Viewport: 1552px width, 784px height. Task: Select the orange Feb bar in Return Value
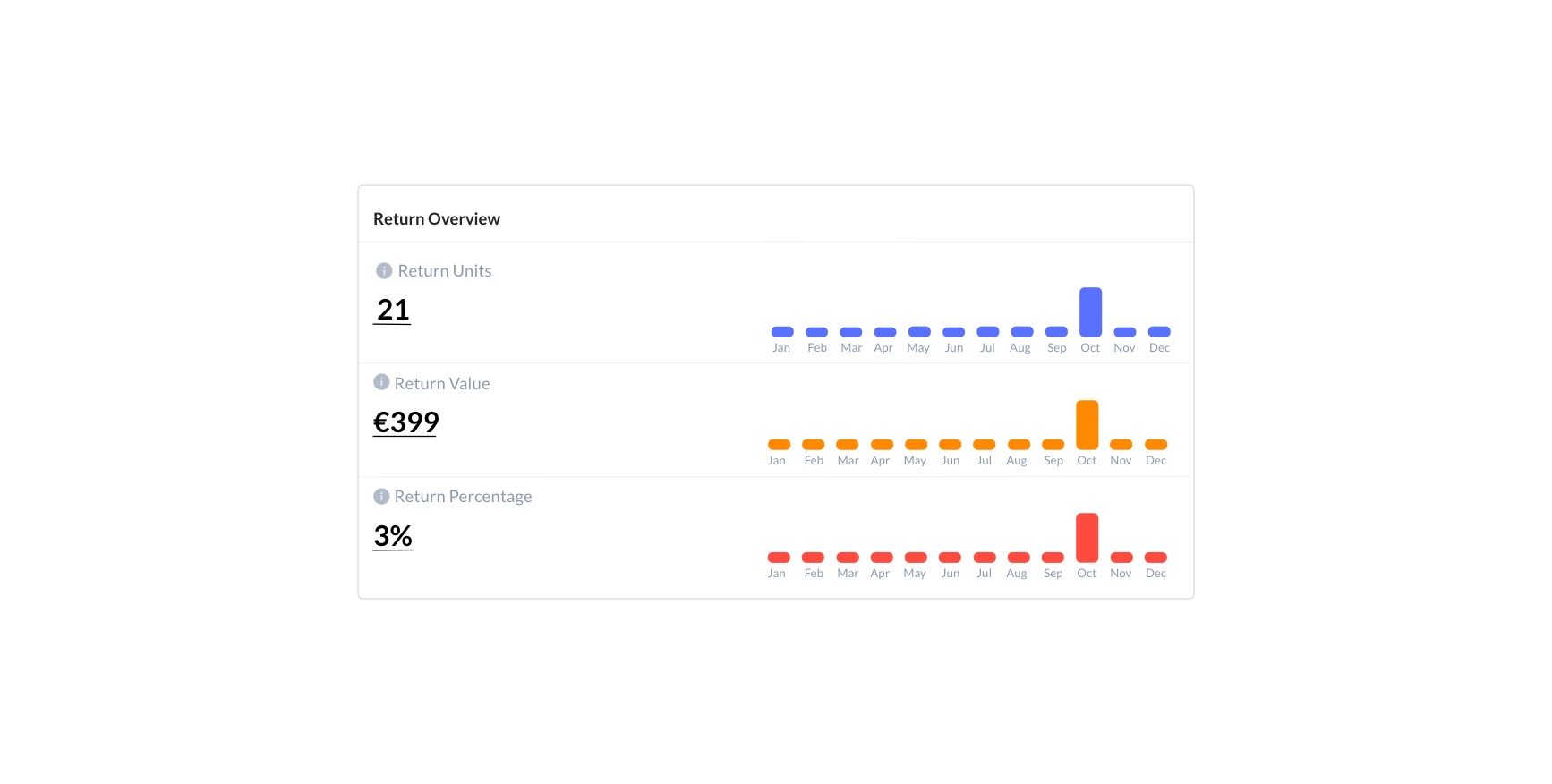click(814, 445)
